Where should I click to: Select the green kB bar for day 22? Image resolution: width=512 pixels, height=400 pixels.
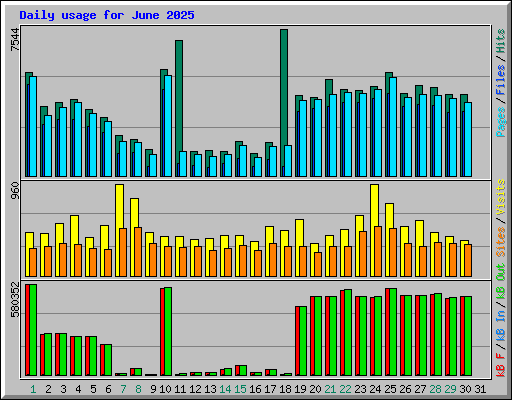coord(348,332)
